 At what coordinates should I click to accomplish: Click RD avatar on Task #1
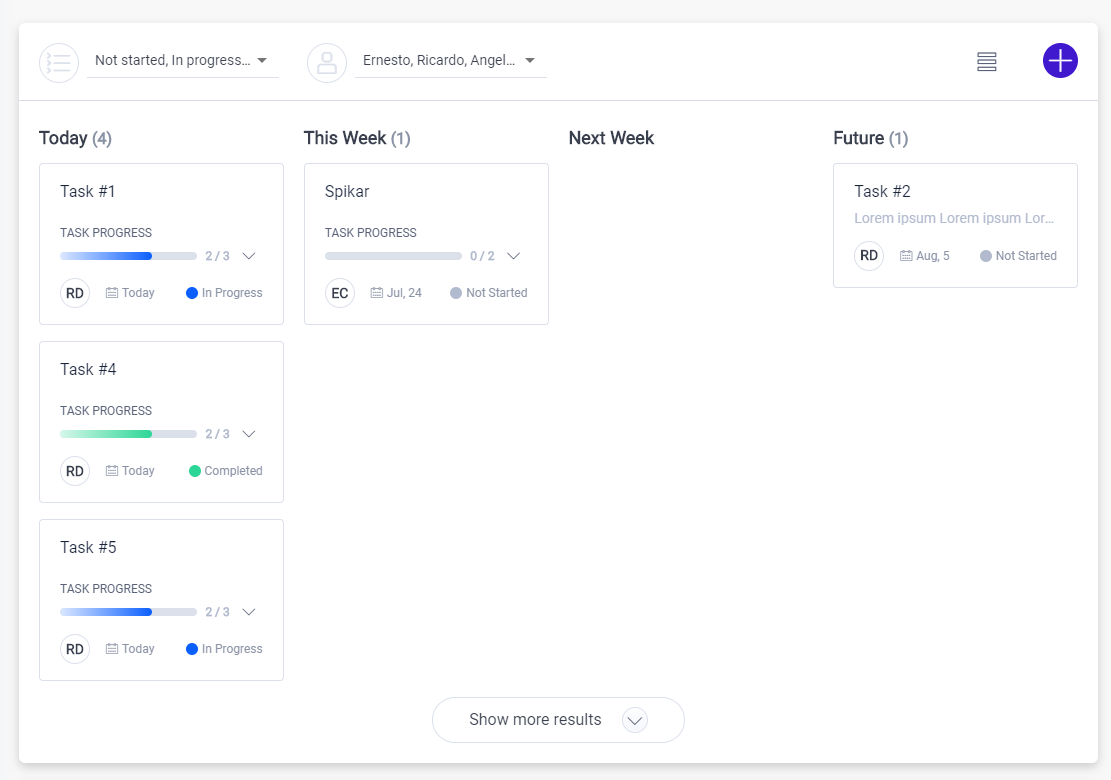75,293
